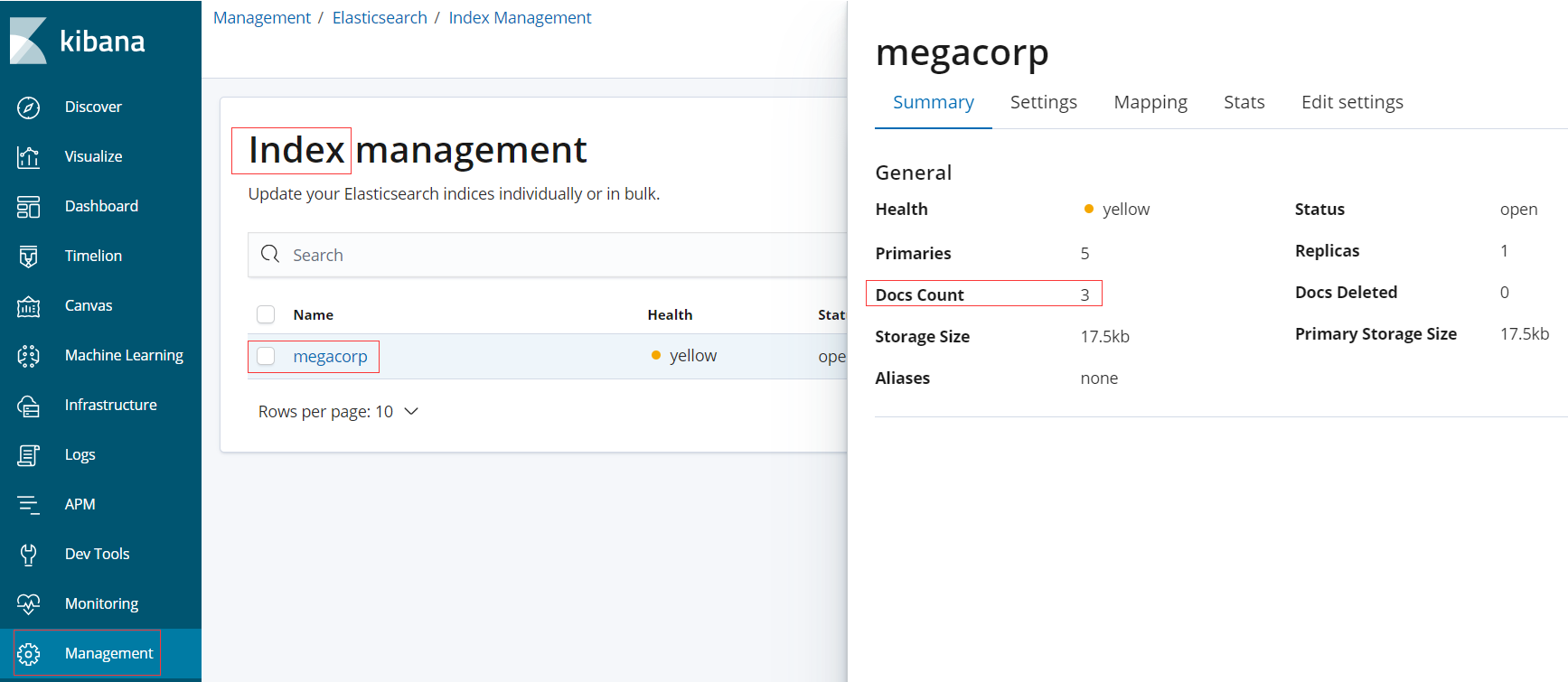The image size is (1568, 682).
Task: Open Infrastructure label in sidebar
Action: (x=110, y=405)
